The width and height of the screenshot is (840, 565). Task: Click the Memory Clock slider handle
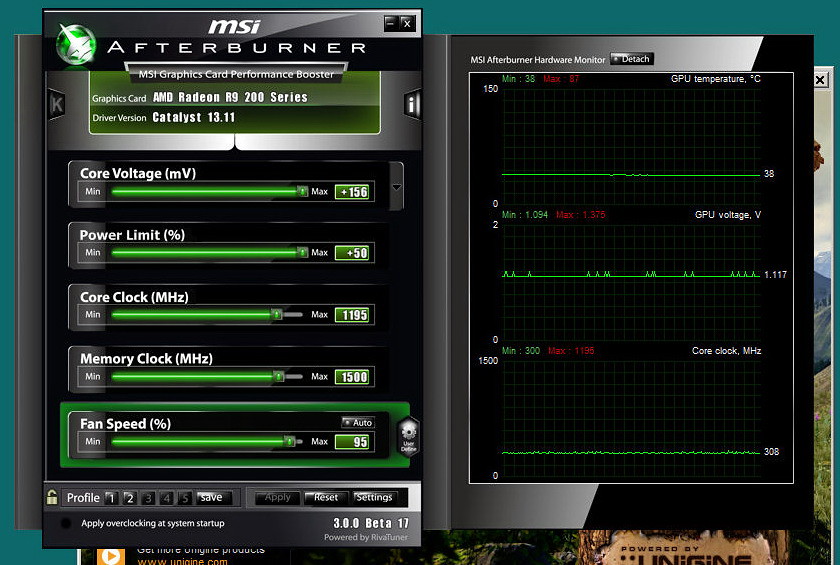[x=277, y=377]
